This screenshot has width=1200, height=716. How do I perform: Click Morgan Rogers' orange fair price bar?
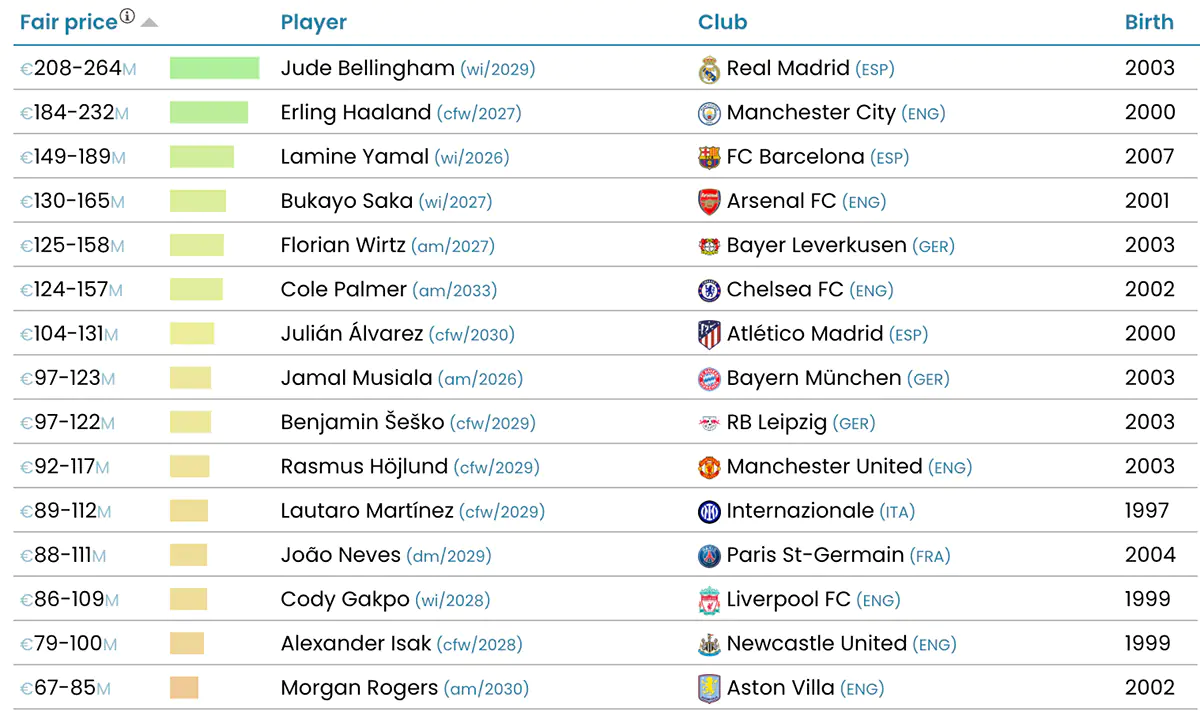tap(184, 688)
